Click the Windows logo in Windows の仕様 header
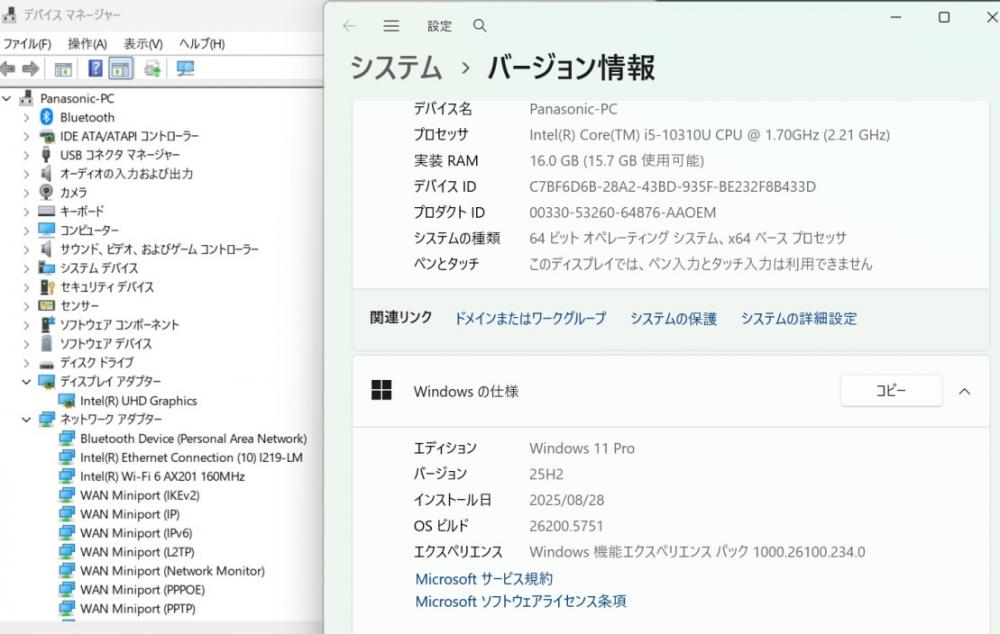The image size is (1000, 634). click(381, 390)
